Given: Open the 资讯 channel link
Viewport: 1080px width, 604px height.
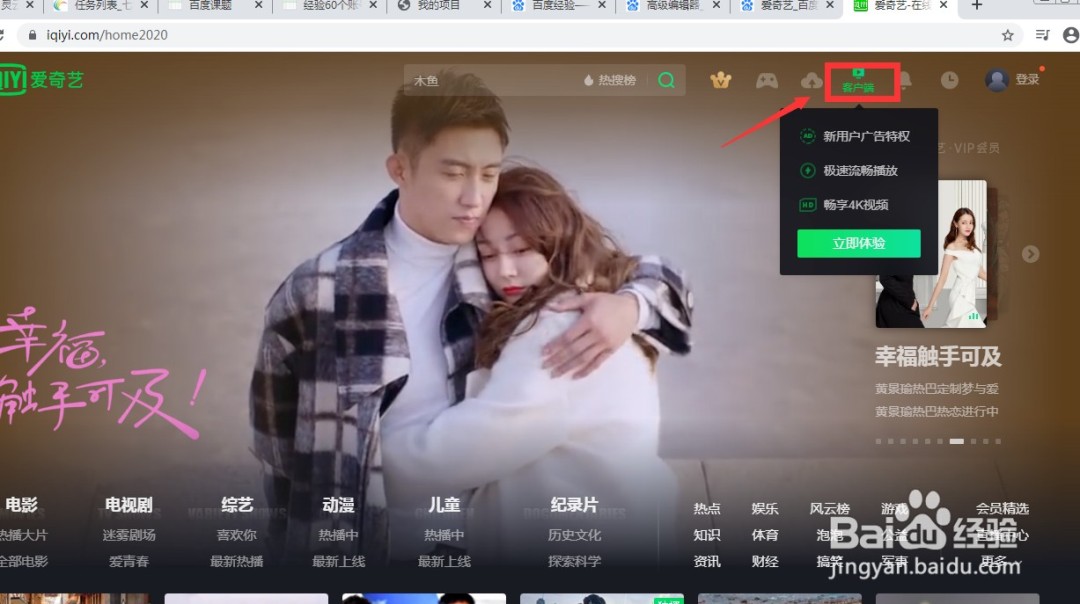Looking at the screenshot, I should pos(707,561).
